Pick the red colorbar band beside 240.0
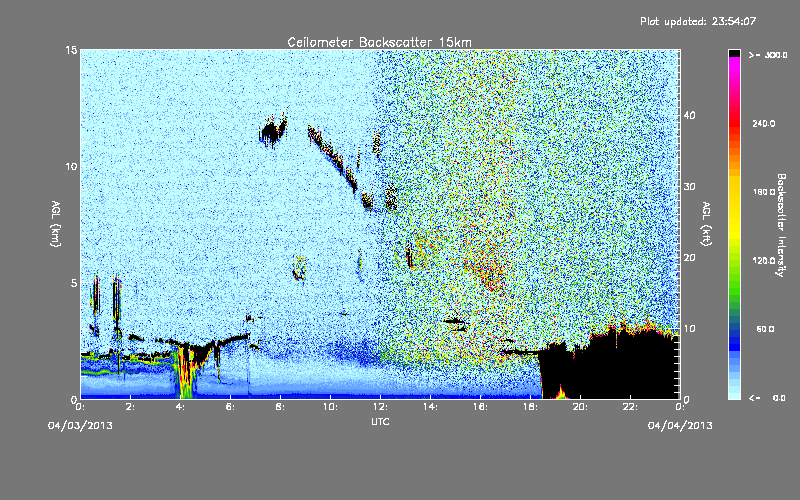 734,123
